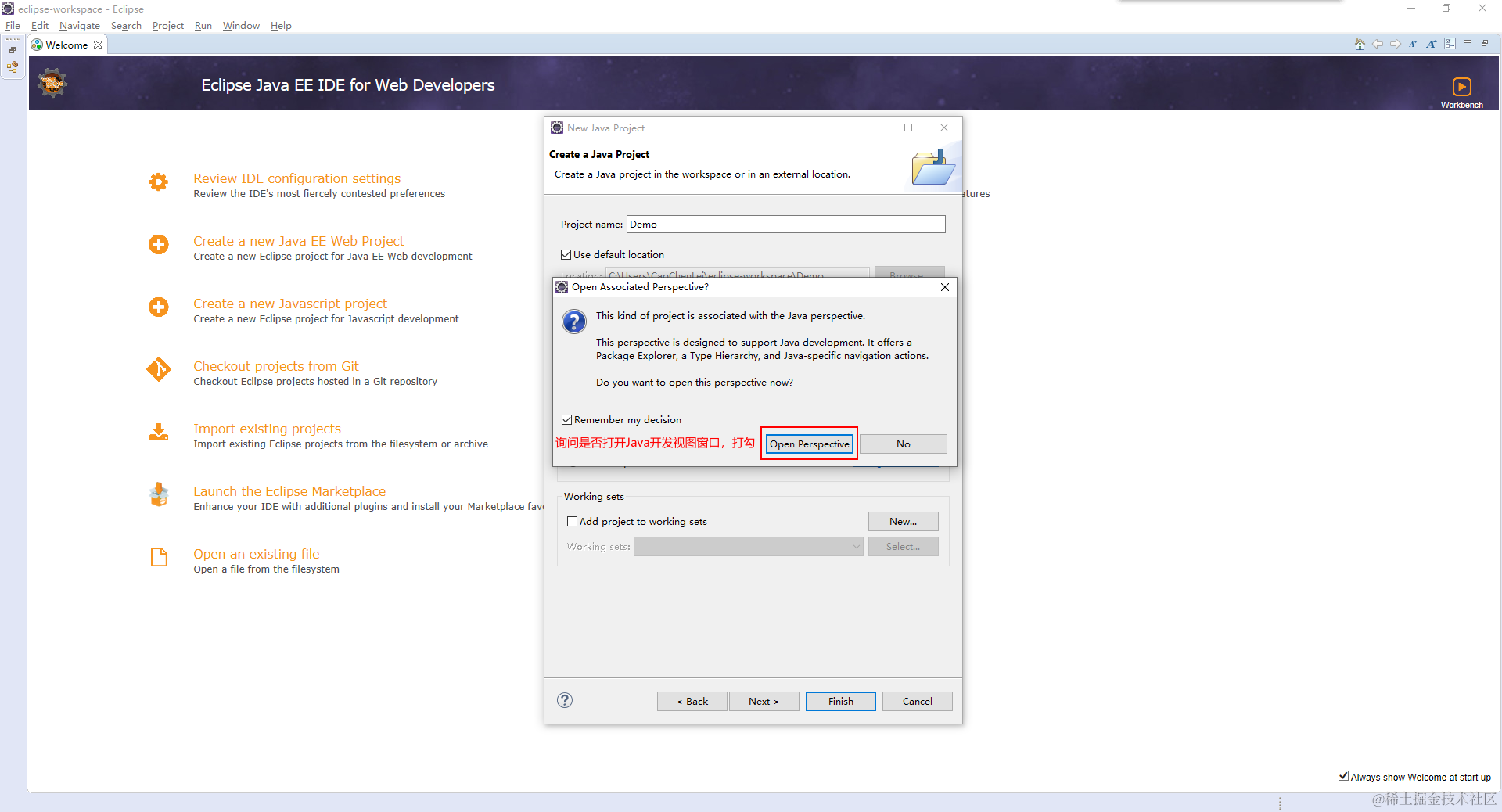Toggle Always show Welcome at start up

click(1343, 776)
